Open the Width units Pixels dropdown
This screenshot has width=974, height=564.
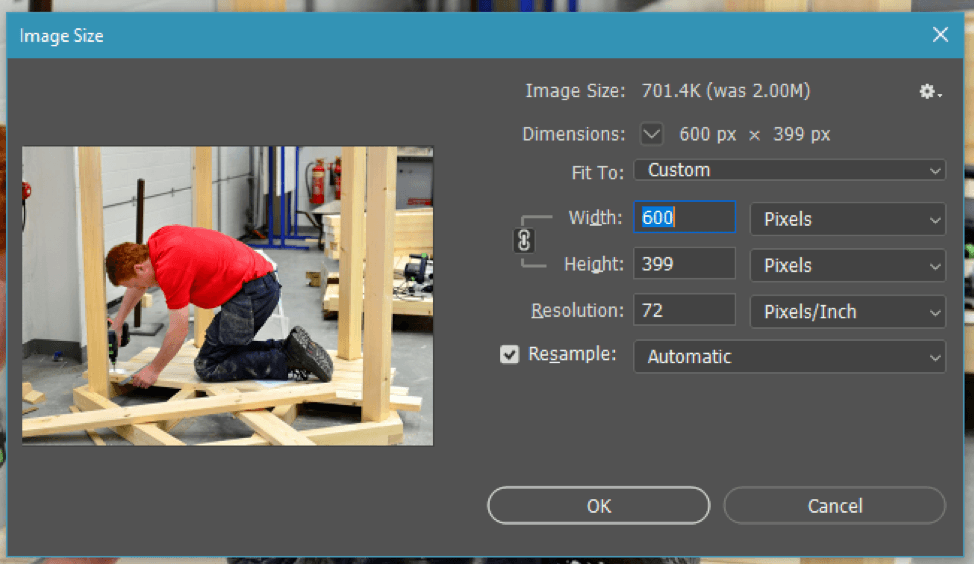point(847,219)
